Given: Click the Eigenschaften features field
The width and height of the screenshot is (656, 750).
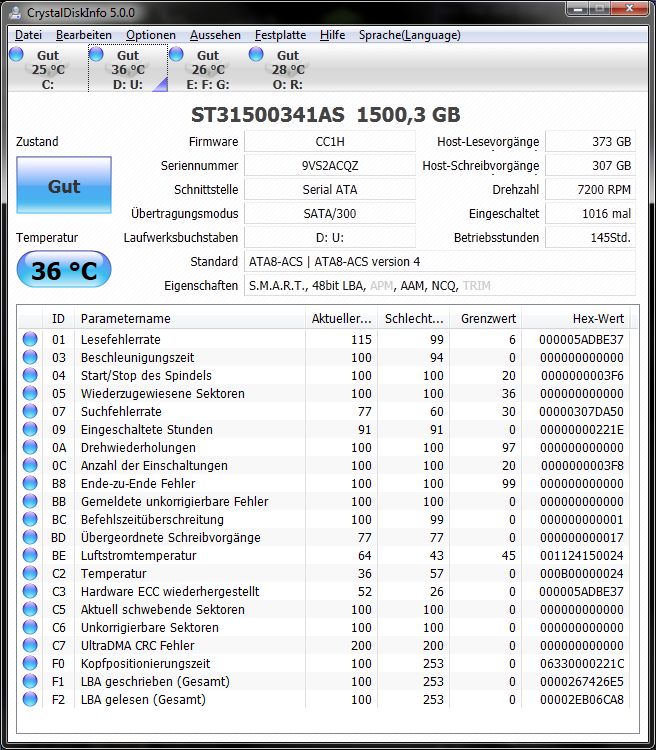Looking at the screenshot, I should [x=440, y=286].
